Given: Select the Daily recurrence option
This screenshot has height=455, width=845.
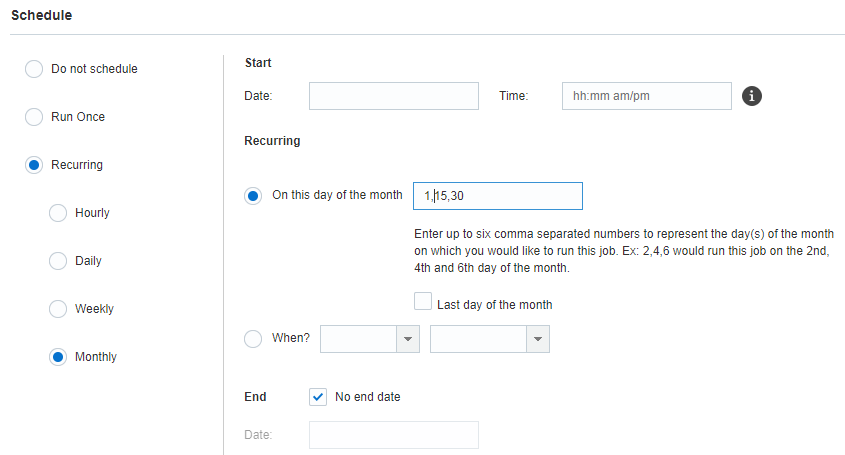Looking at the screenshot, I should (x=58, y=261).
